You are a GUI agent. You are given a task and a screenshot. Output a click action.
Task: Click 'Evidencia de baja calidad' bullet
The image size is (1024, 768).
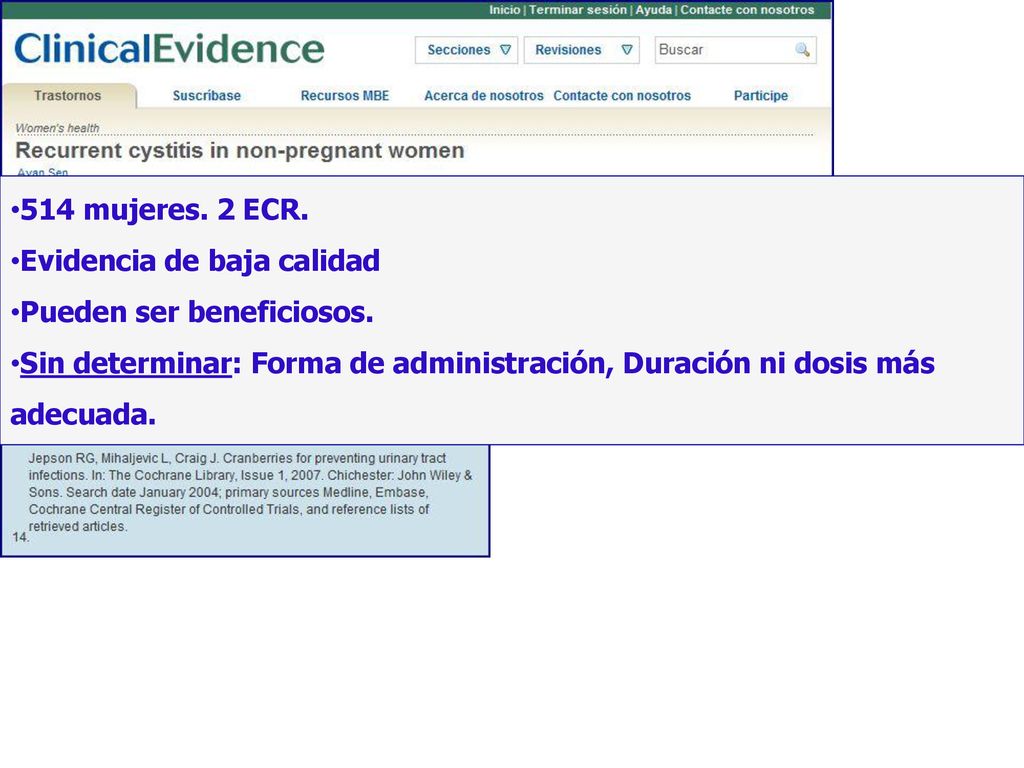[x=195, y=261]
